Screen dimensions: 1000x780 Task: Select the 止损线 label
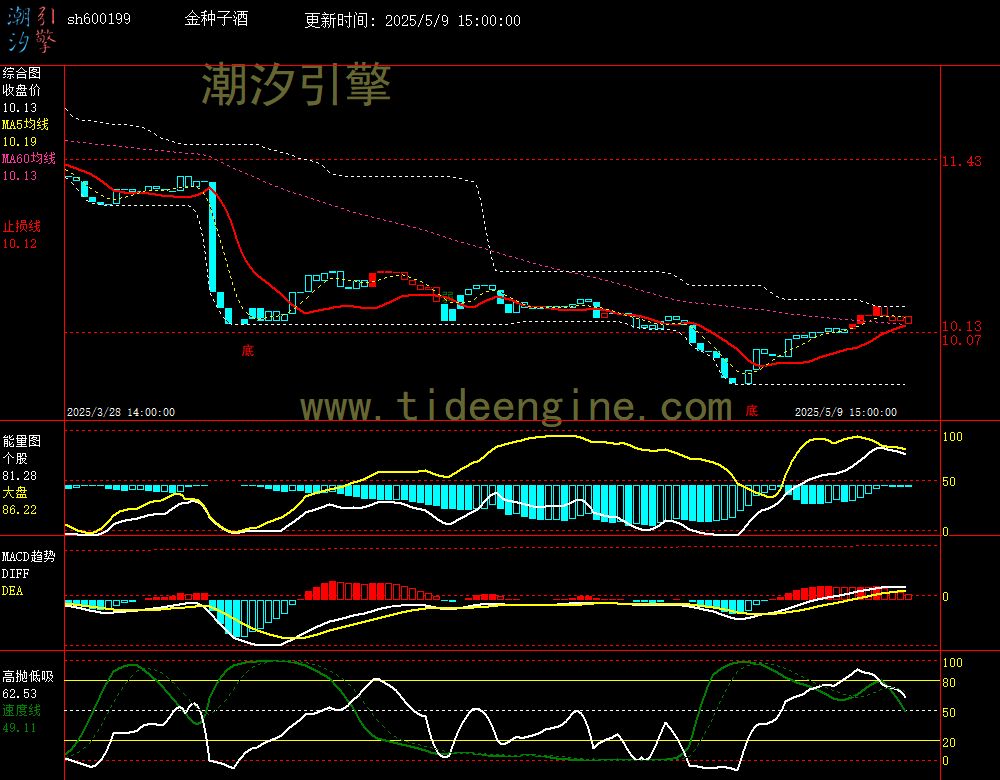21,226
